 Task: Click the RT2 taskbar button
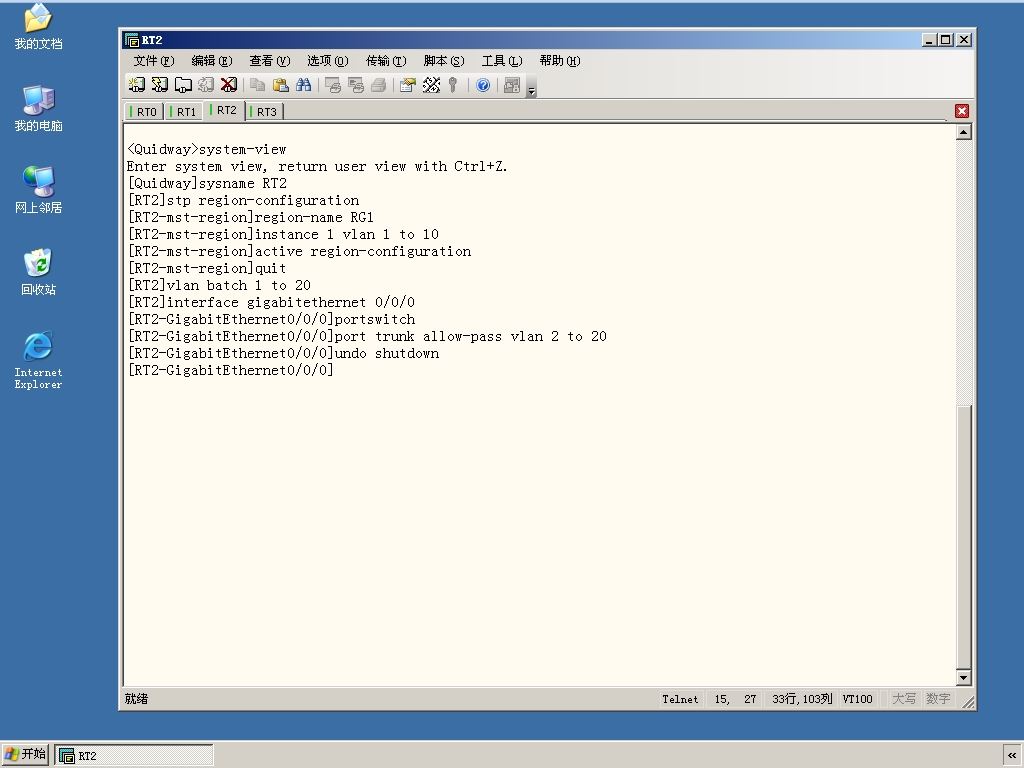[x=134, y=756]
